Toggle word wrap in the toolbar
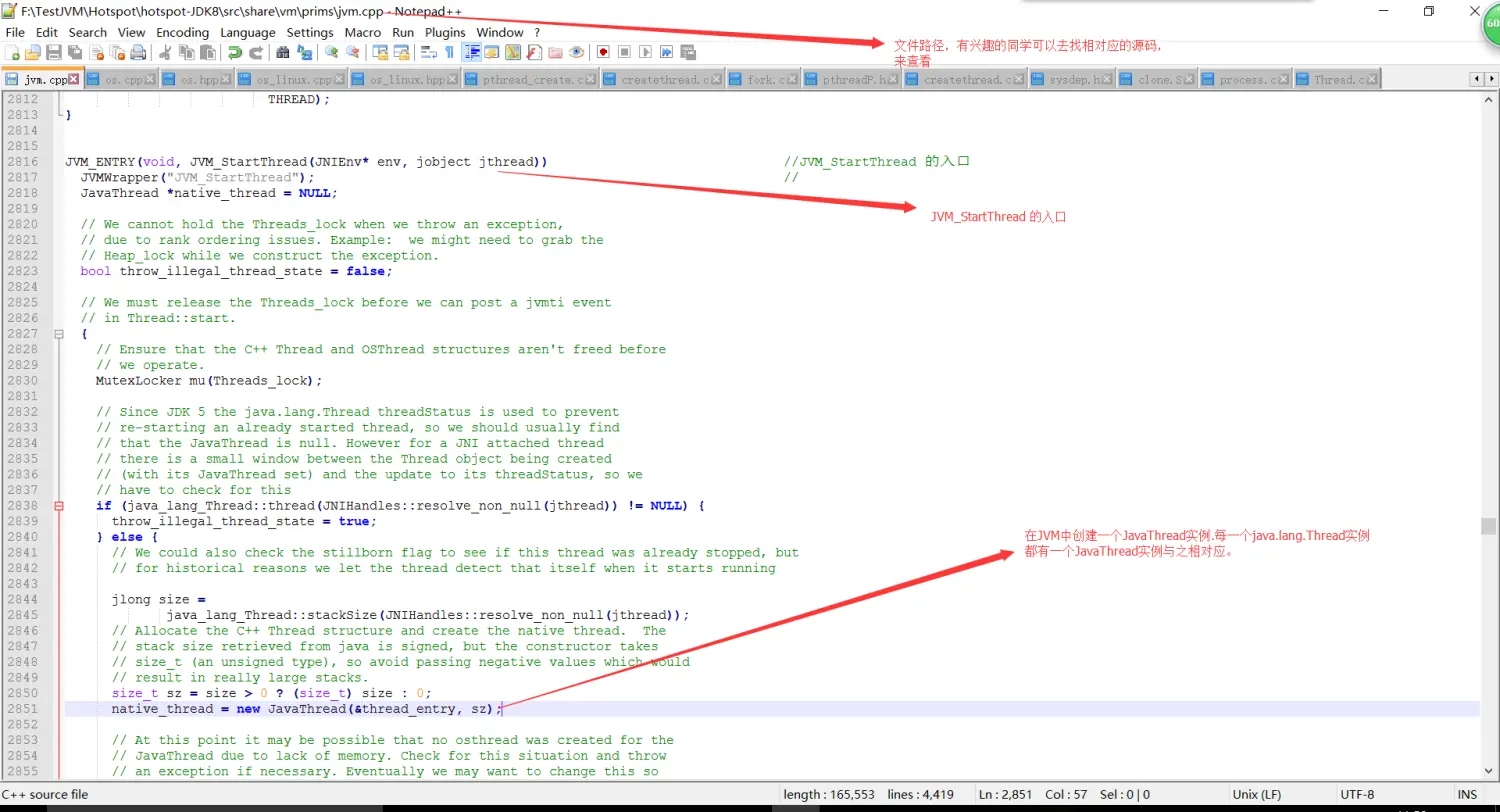This screenshot has height=812, width=1500. point(428,52)
